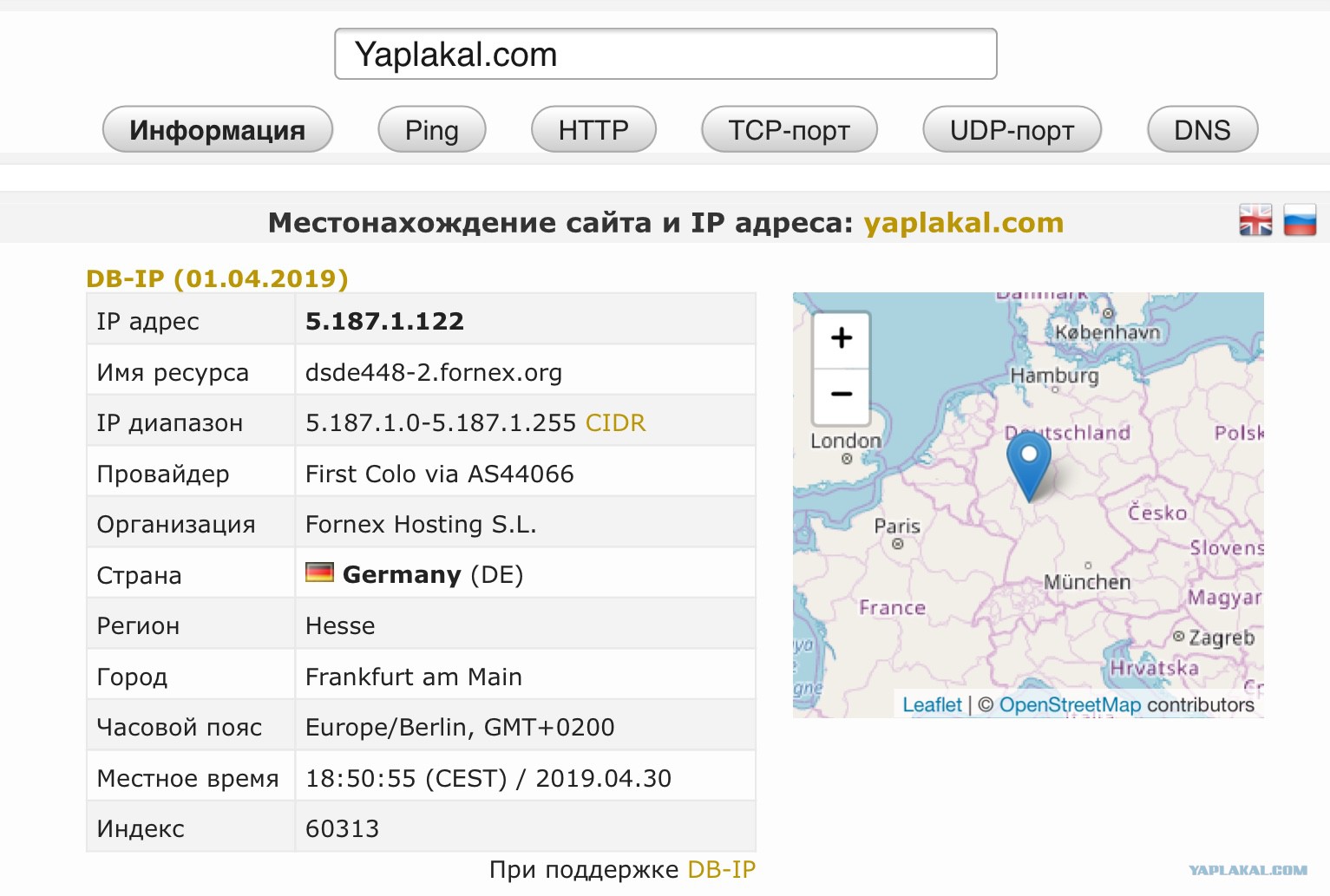Open the CIDR link in IP range row

616,422
